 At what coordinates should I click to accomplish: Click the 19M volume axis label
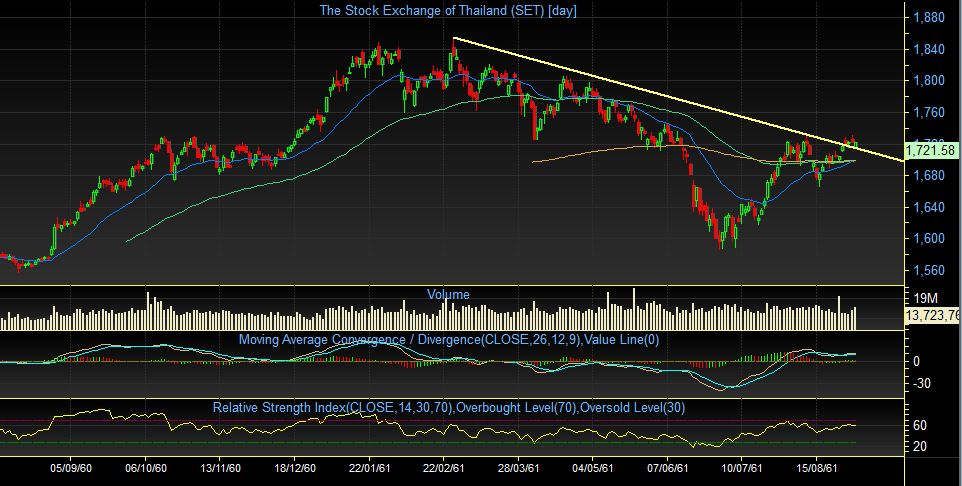coord(925,299)
